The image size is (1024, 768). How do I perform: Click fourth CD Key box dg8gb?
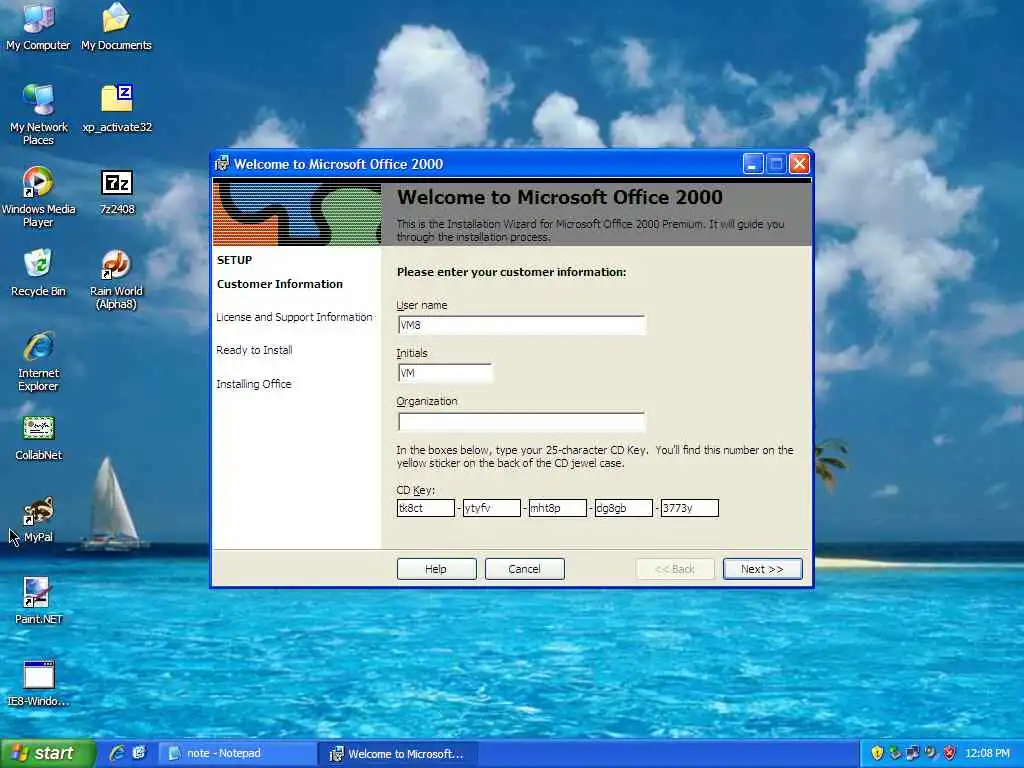point(623,507)
